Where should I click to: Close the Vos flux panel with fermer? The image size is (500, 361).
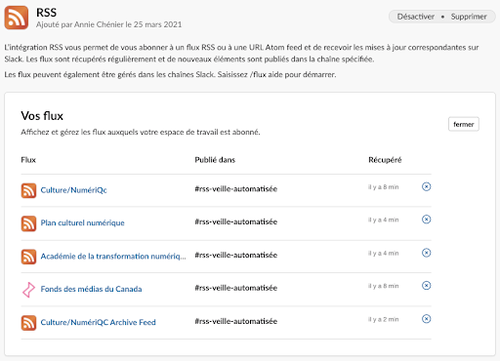463,124
